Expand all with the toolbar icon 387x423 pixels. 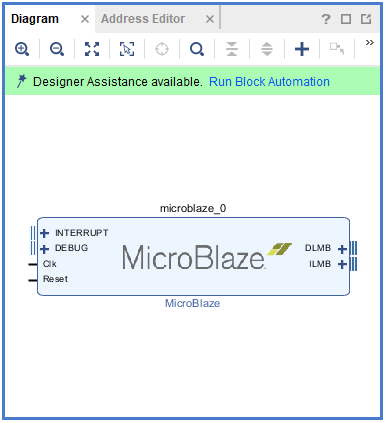pyautogui.click(x=267, y=49)
